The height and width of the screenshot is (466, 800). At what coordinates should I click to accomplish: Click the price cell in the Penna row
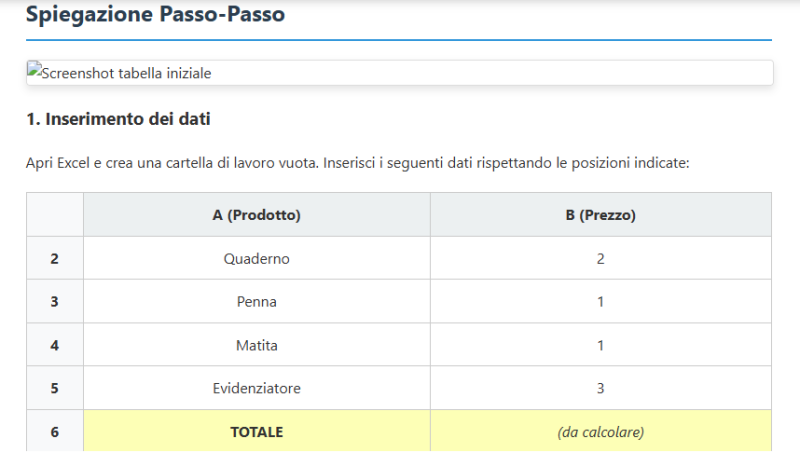click(x=601, y=302)
